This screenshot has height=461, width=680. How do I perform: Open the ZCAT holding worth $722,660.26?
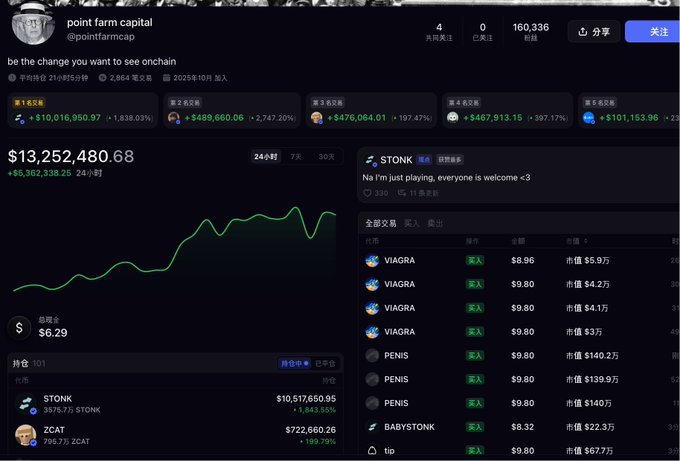tap(175, 435)
